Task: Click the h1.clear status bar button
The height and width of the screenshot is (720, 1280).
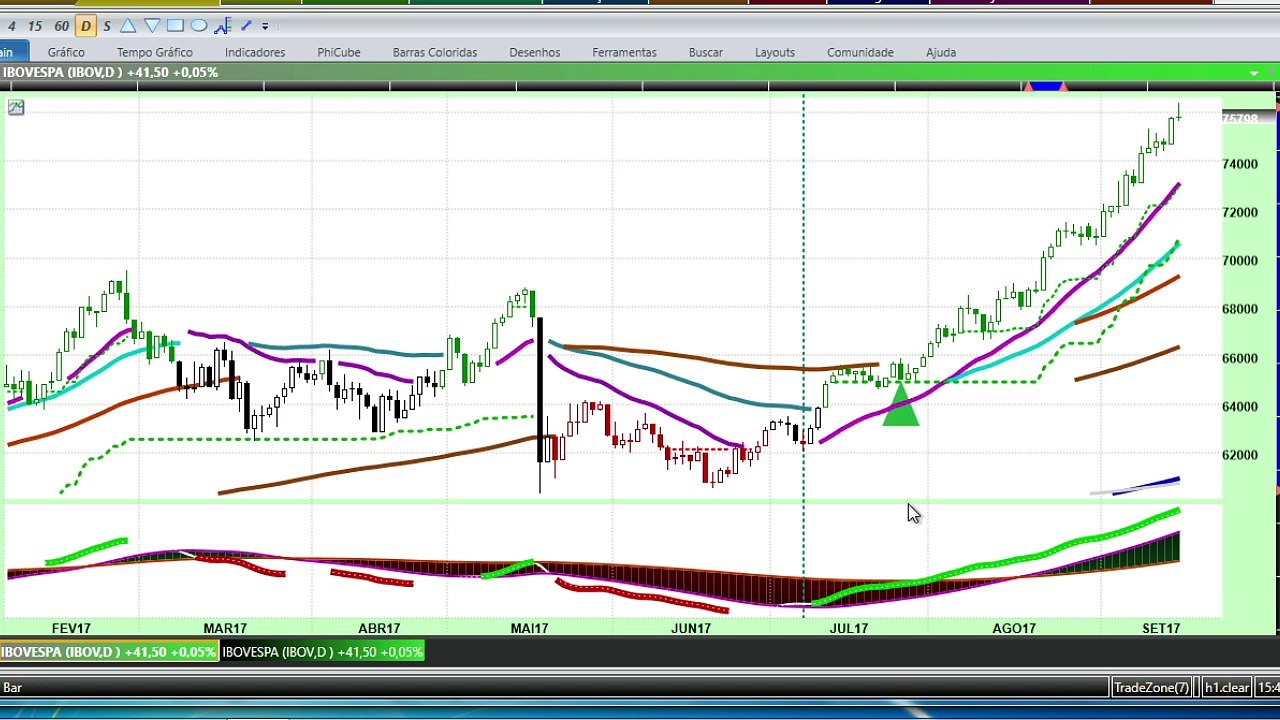Action: [1226, 687]
